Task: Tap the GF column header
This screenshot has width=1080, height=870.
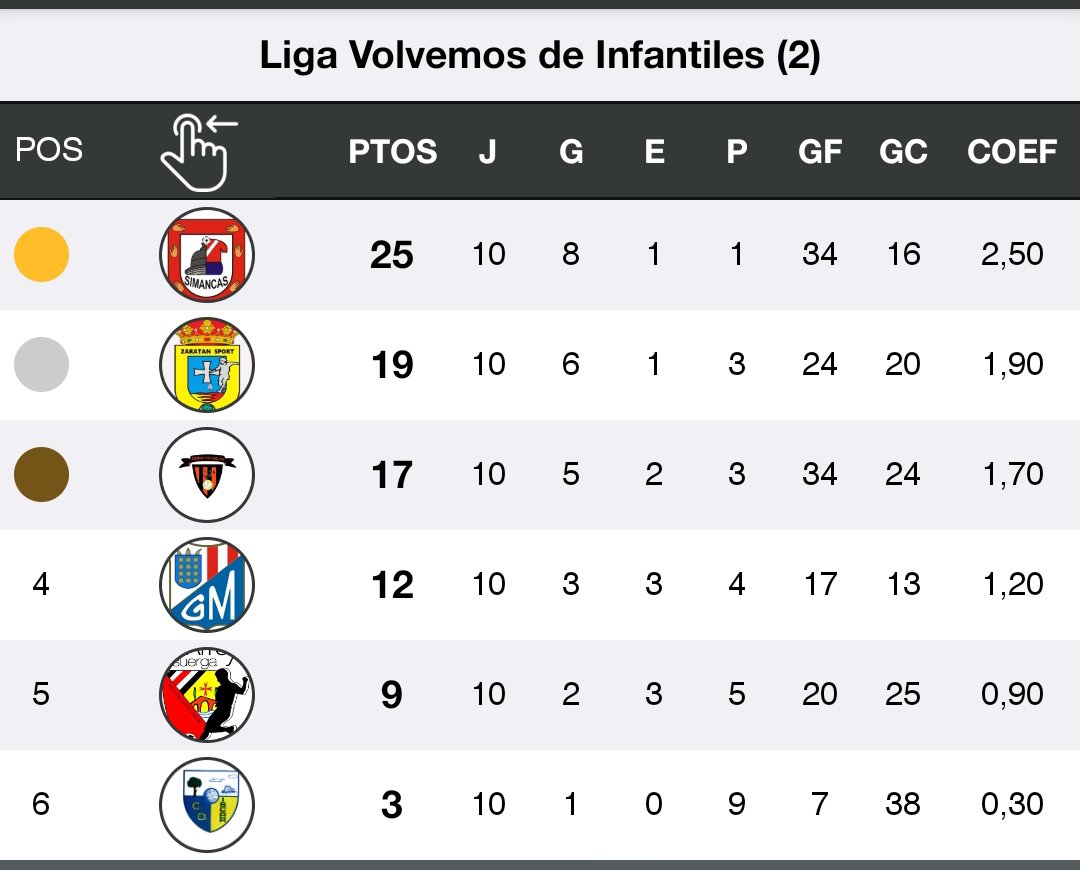Action: coord(820,152)
